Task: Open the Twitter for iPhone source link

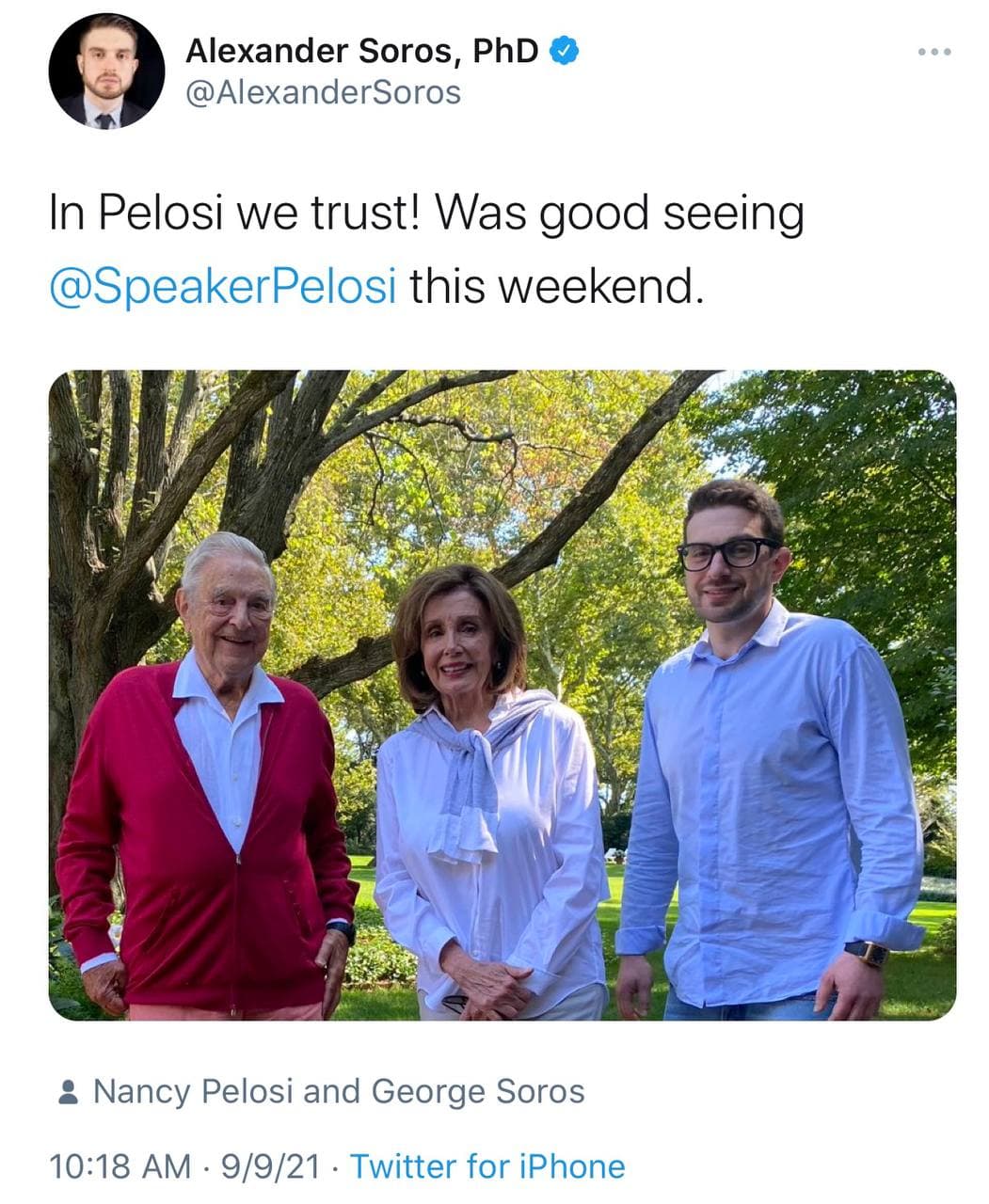Action: point(487,1166)
